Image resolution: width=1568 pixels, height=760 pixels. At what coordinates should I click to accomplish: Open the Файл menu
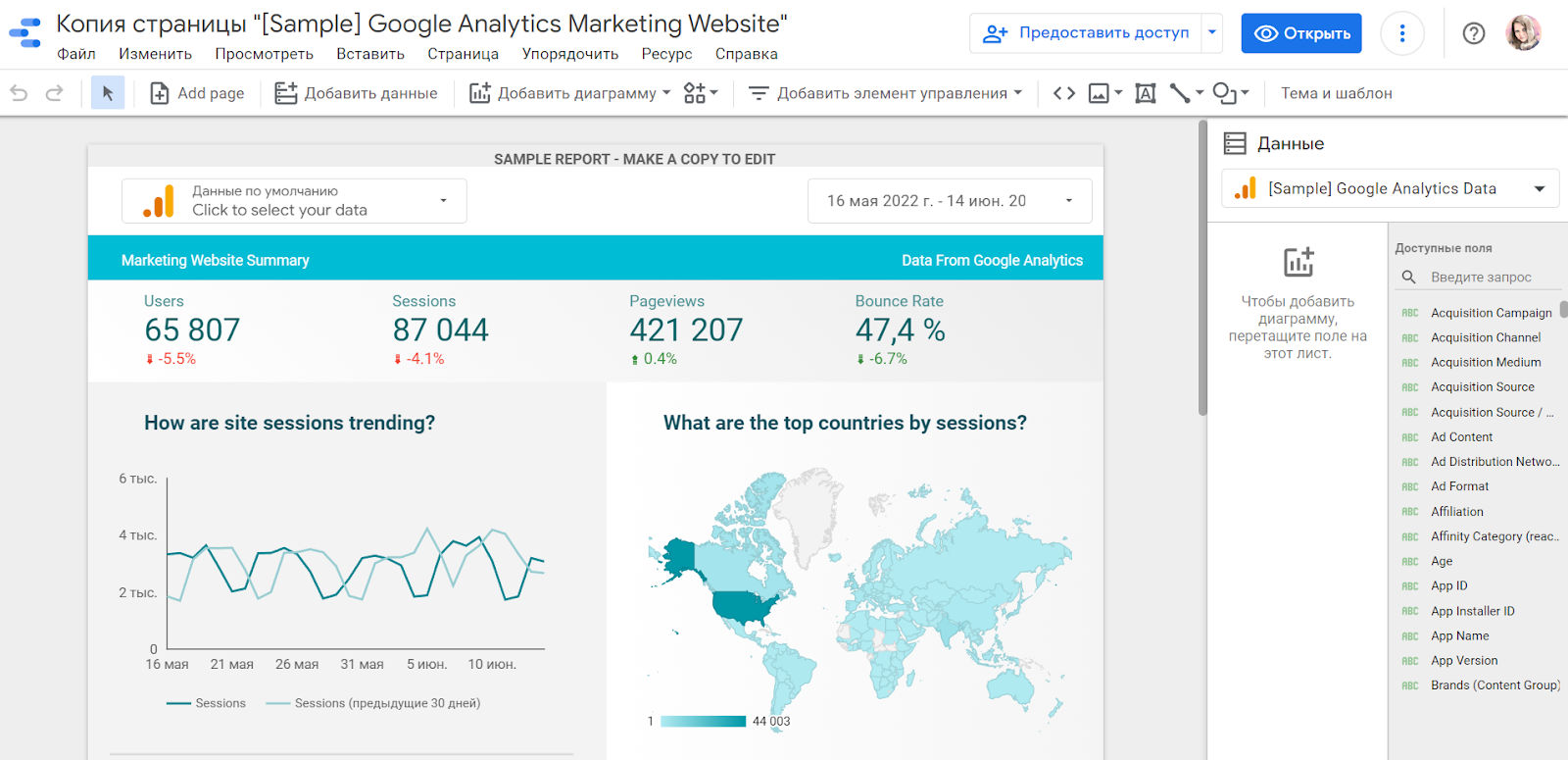(76, 54)
